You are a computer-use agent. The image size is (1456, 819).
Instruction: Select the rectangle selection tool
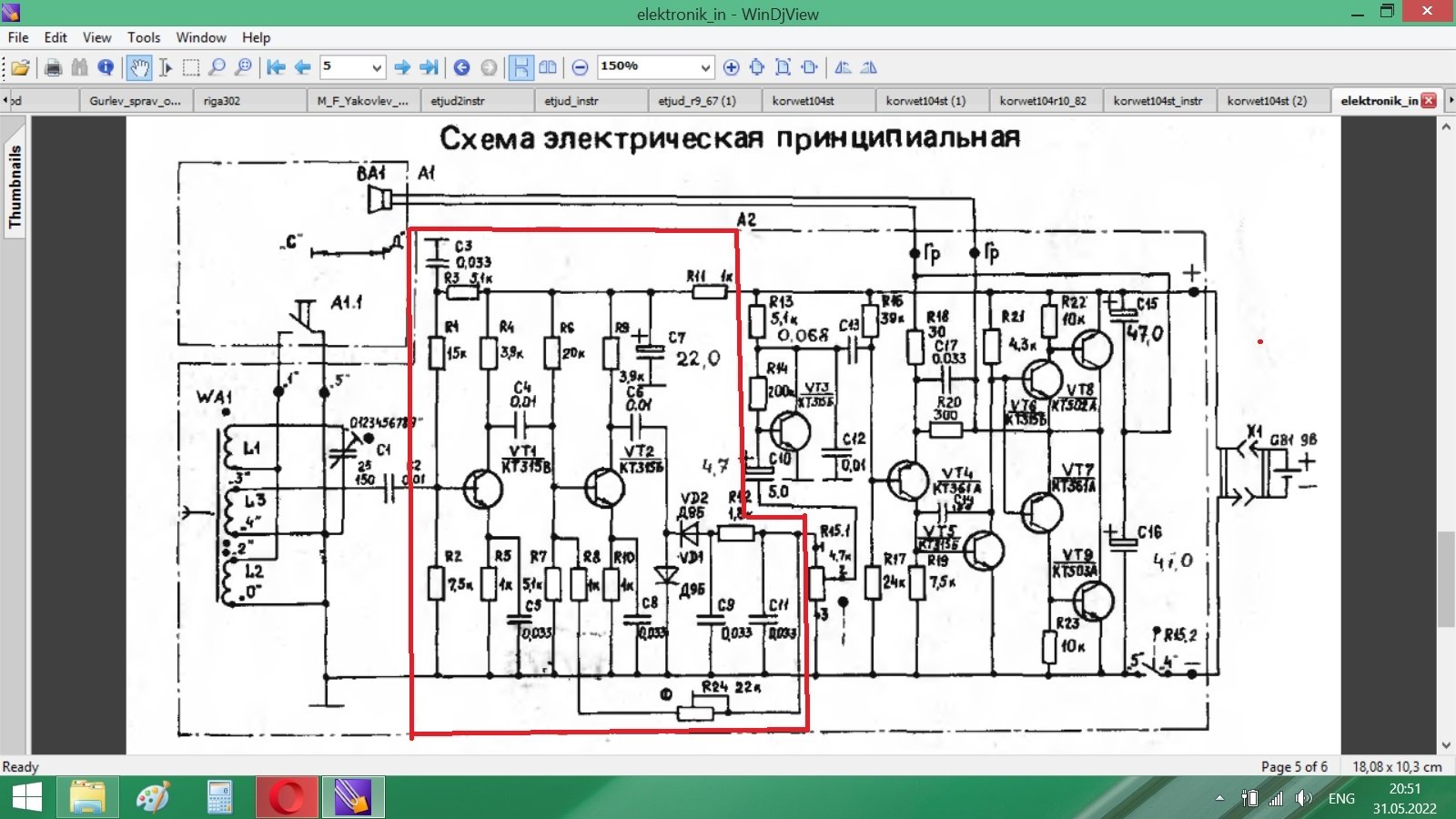191,67
